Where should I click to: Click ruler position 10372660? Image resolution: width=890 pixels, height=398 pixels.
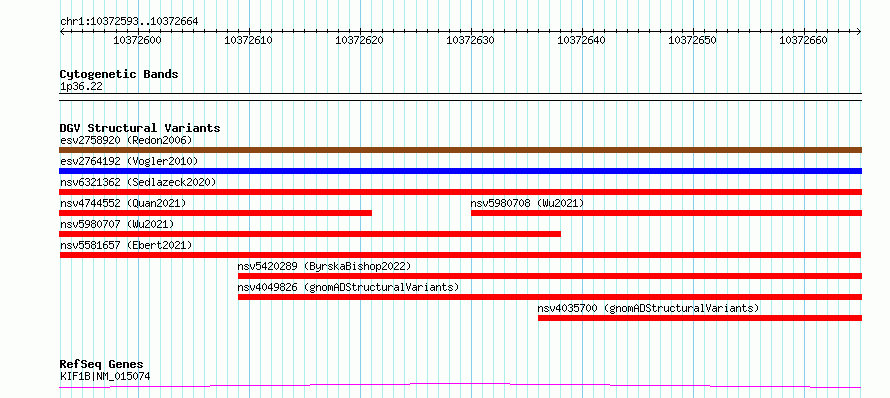(804, 40)
